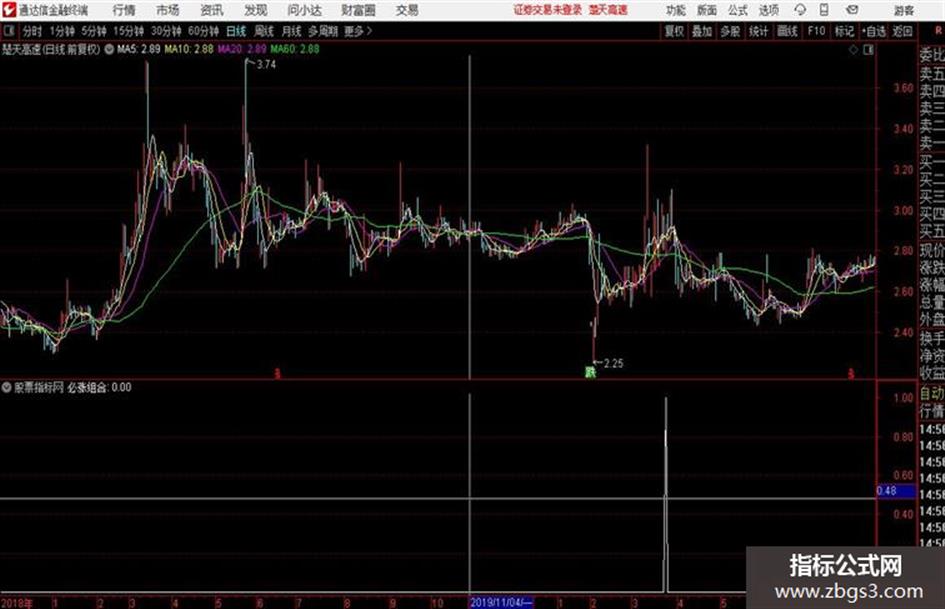
Task: Open the 公式 menu
Action: [x=737, y=10]
